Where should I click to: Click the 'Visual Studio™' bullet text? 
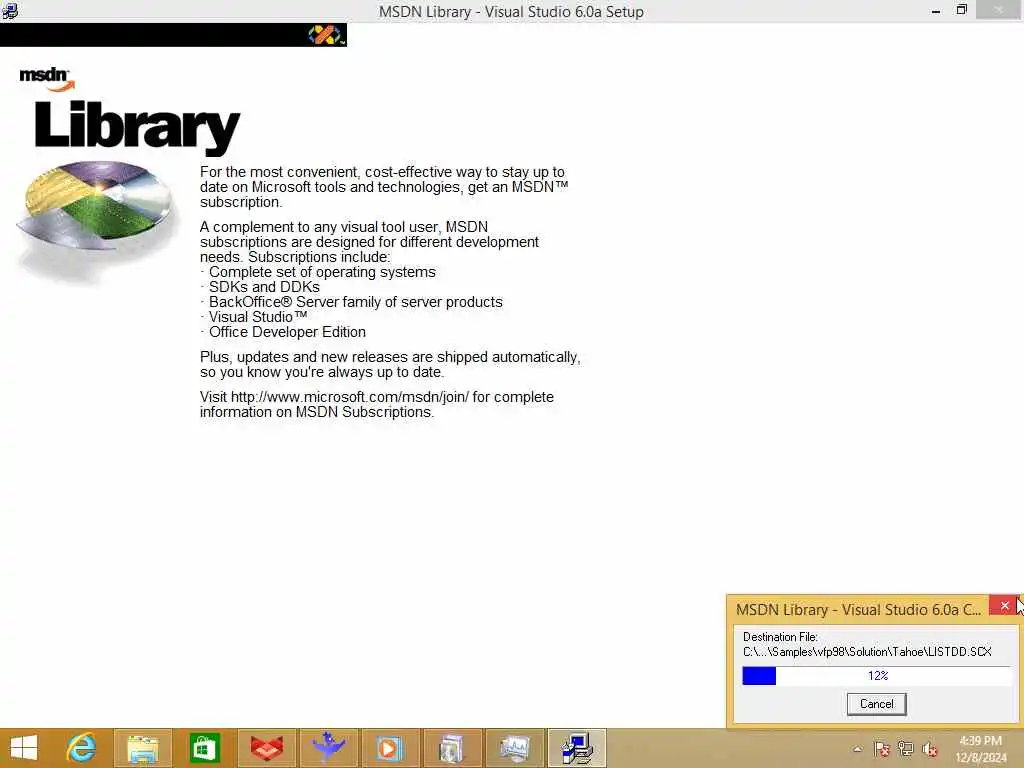click(x=258, y=317)
